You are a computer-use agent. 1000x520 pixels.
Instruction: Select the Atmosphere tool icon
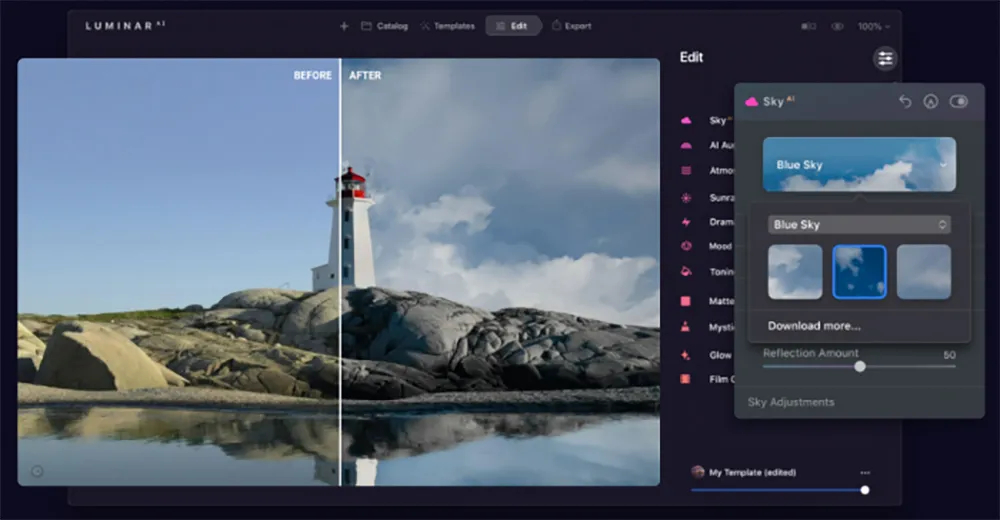coord(686,170)
